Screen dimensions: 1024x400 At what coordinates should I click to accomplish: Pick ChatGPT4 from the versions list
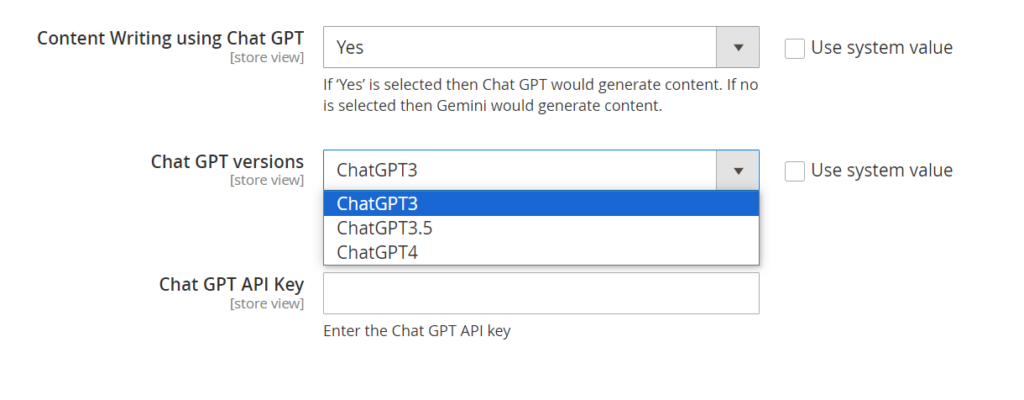pos(540,252)
